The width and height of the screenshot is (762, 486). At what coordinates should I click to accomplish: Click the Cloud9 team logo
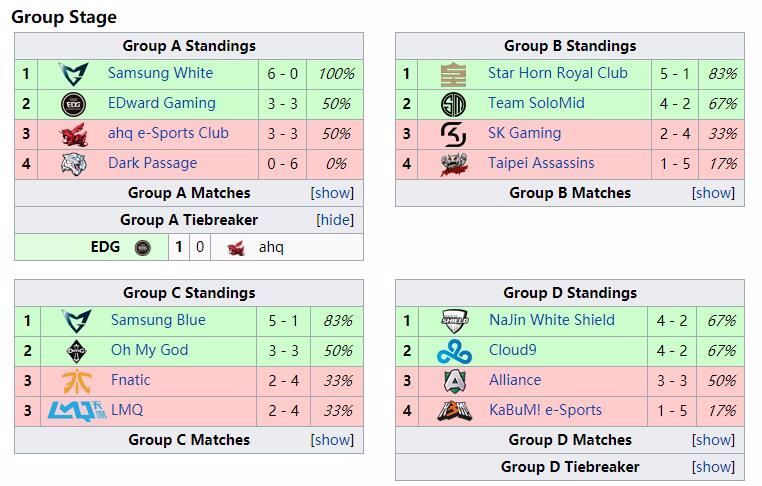click(454, 351)
